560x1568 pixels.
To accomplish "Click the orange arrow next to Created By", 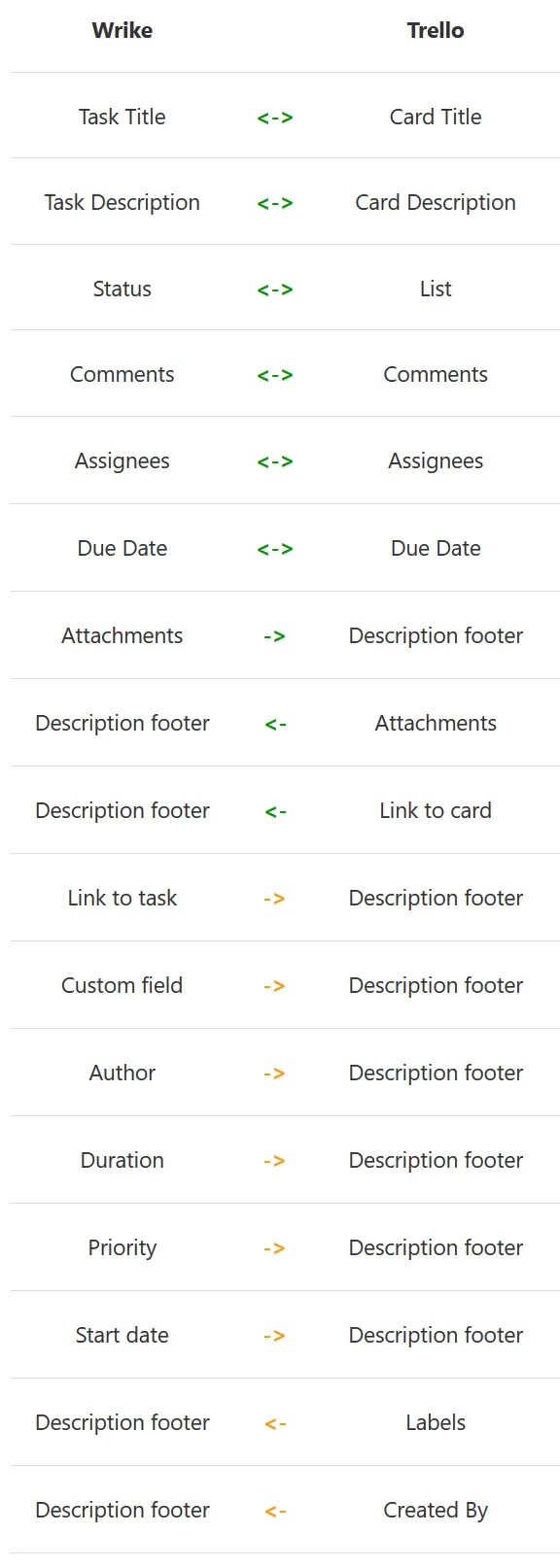I will point(275,1511).
